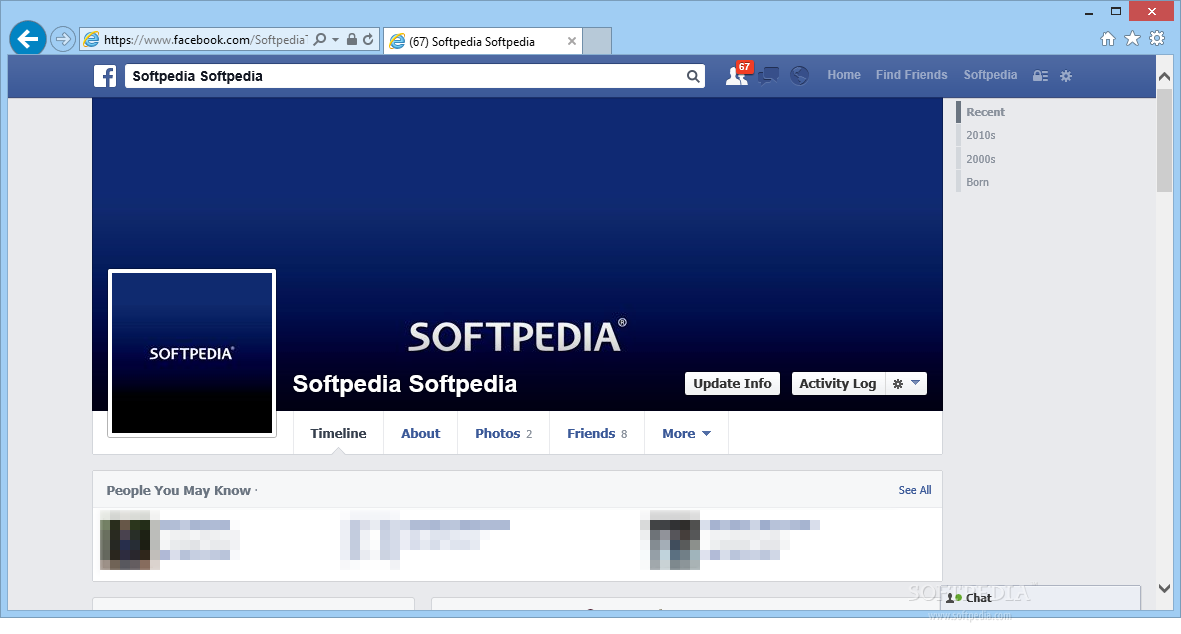The image size is (1181, 634).
Task: Jump to 2010s in timeline navigator
Action: click(981, 136)
